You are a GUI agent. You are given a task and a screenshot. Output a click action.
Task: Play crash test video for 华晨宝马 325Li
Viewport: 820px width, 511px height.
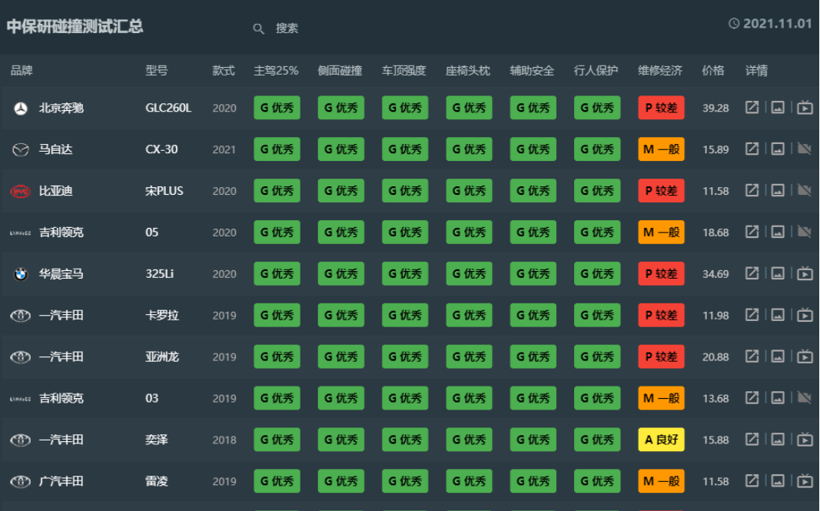point(804,274)
